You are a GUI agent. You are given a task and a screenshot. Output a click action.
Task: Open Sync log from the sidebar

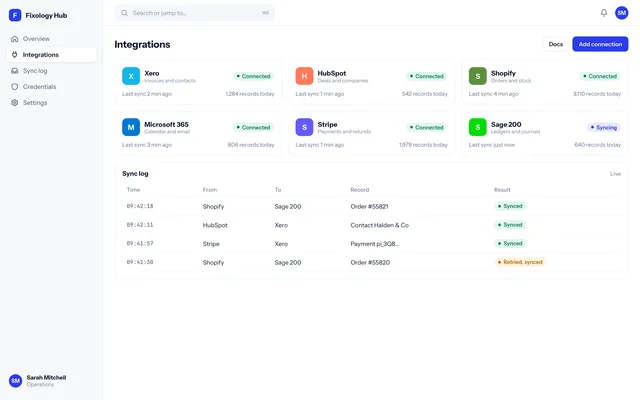click(x=51, y=71)
